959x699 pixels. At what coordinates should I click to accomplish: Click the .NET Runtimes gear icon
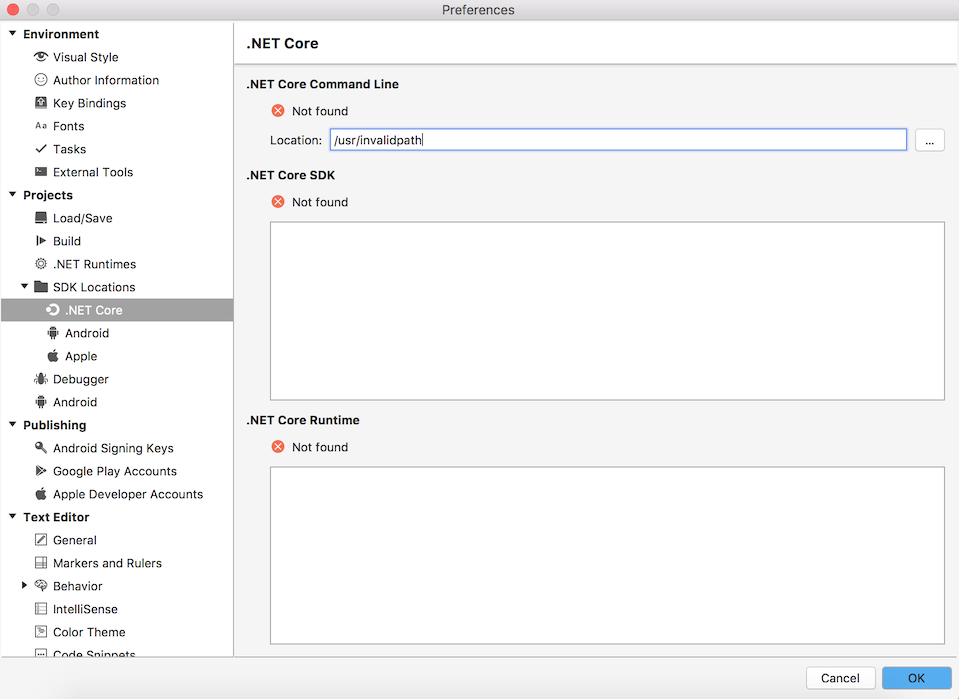pos(41,264)
